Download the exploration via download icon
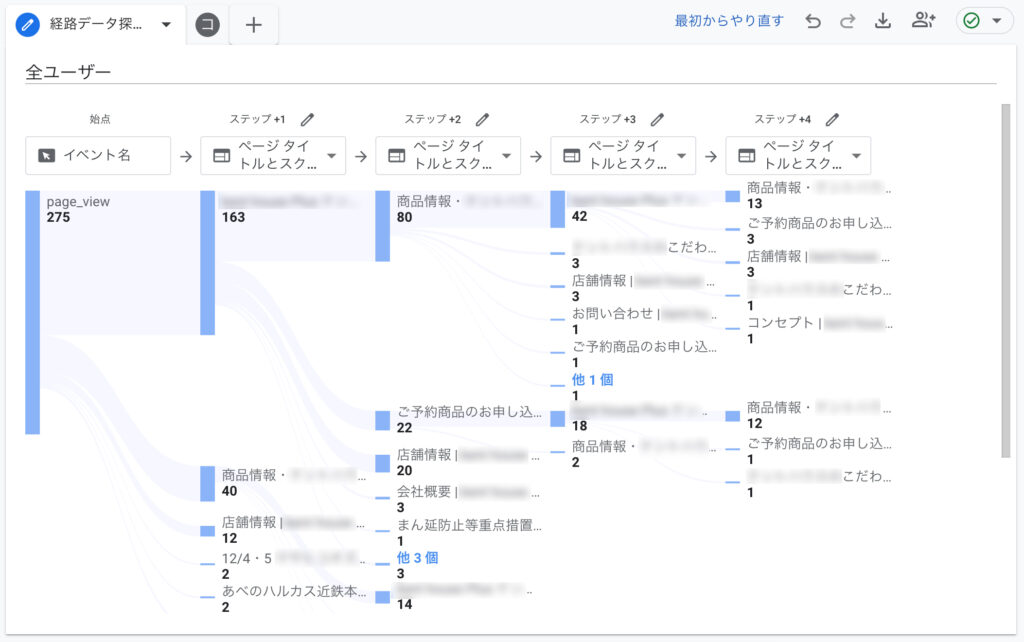Screen dimensions: 1024x642 pos(883,21)
